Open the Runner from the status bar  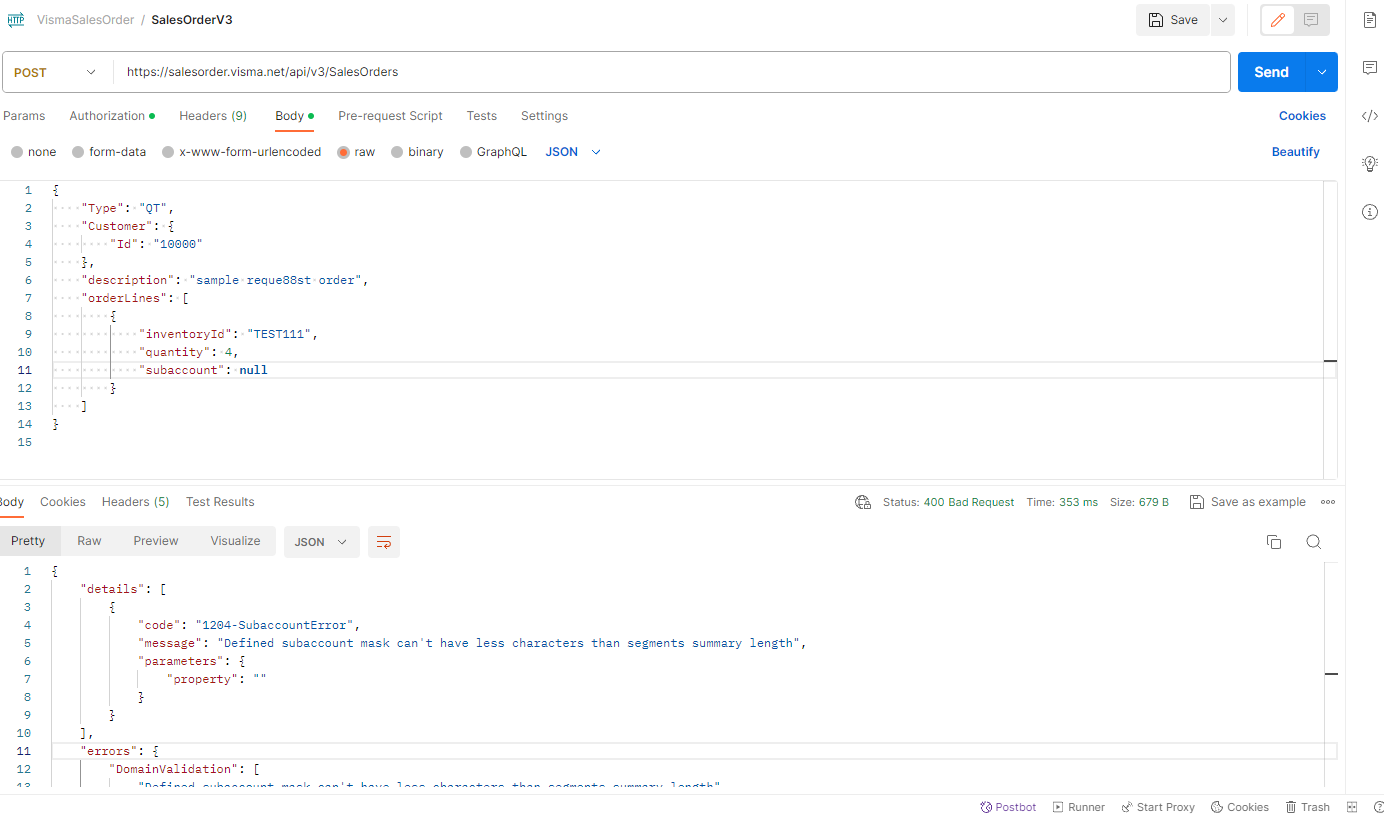click(x=1078, y=807)
